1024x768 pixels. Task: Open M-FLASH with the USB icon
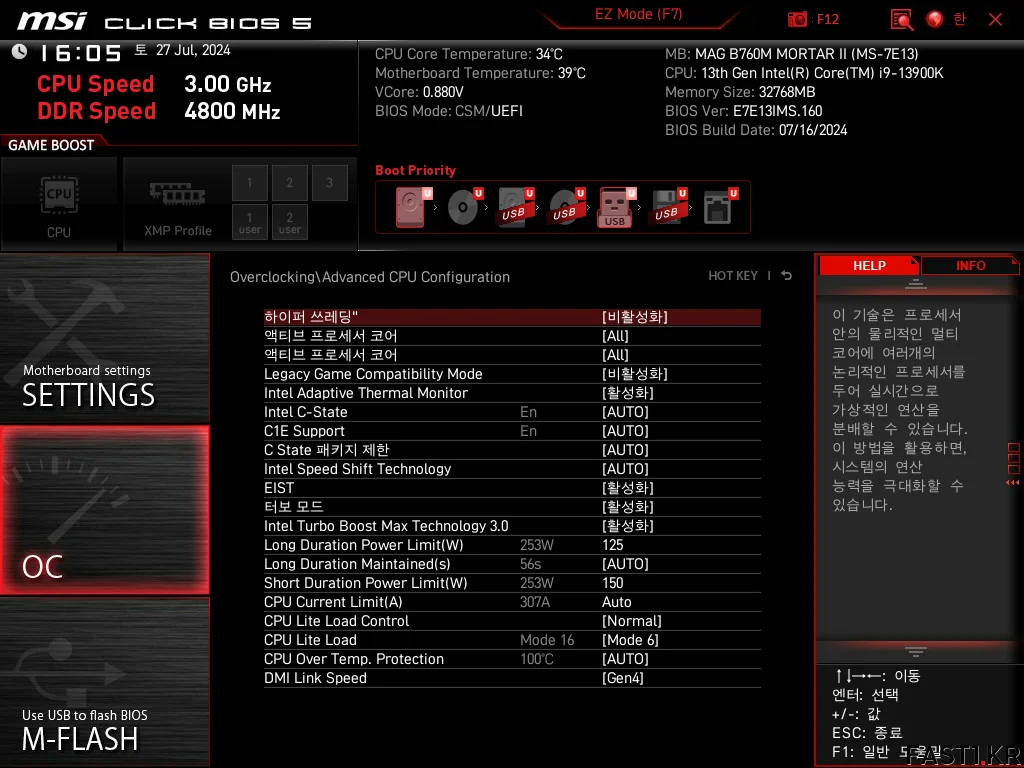point(104,682)
